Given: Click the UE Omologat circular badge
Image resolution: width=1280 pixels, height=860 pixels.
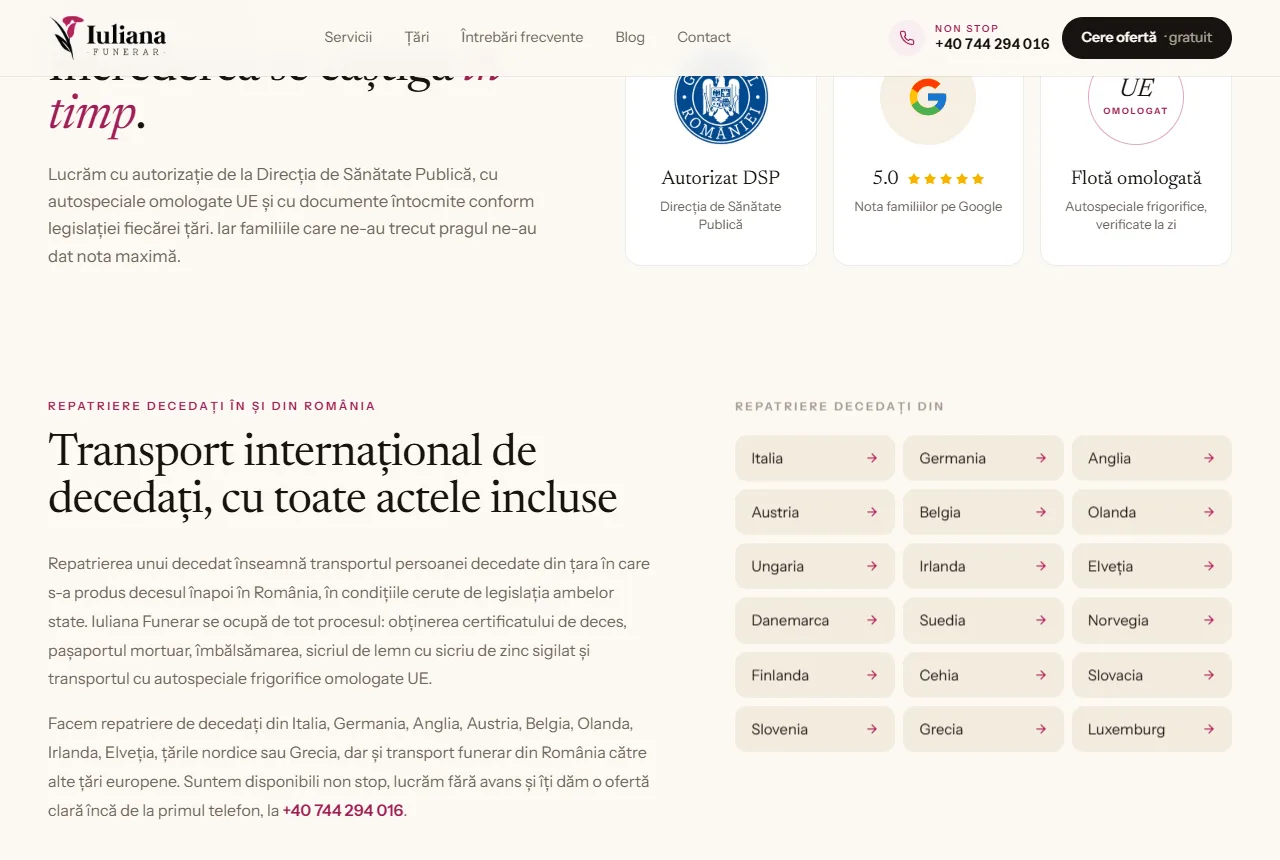Looking at the screenshot, I should (x=1136, y=98).
